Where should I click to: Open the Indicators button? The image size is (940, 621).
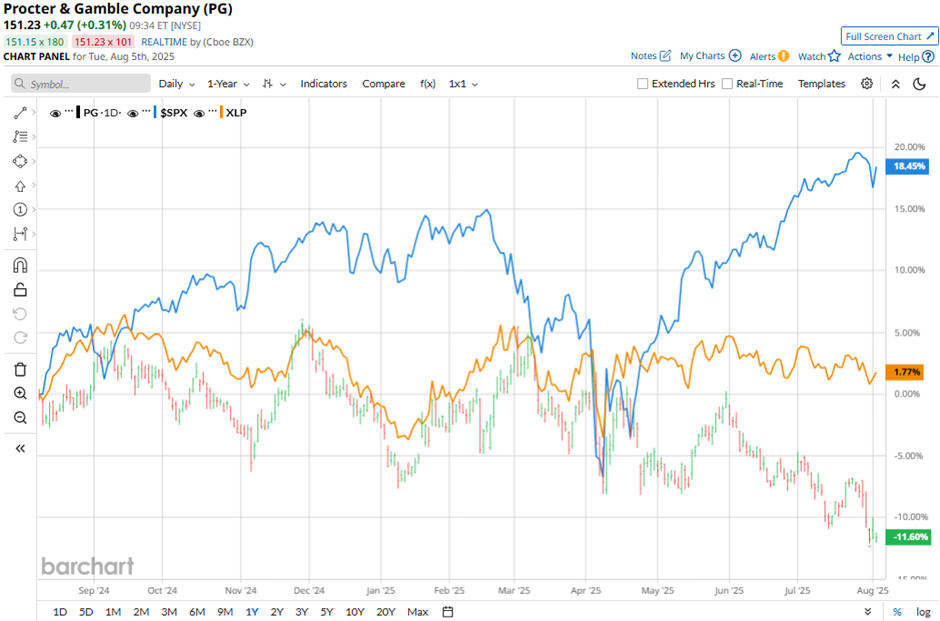pyautogui.click(x=324, y=84)
